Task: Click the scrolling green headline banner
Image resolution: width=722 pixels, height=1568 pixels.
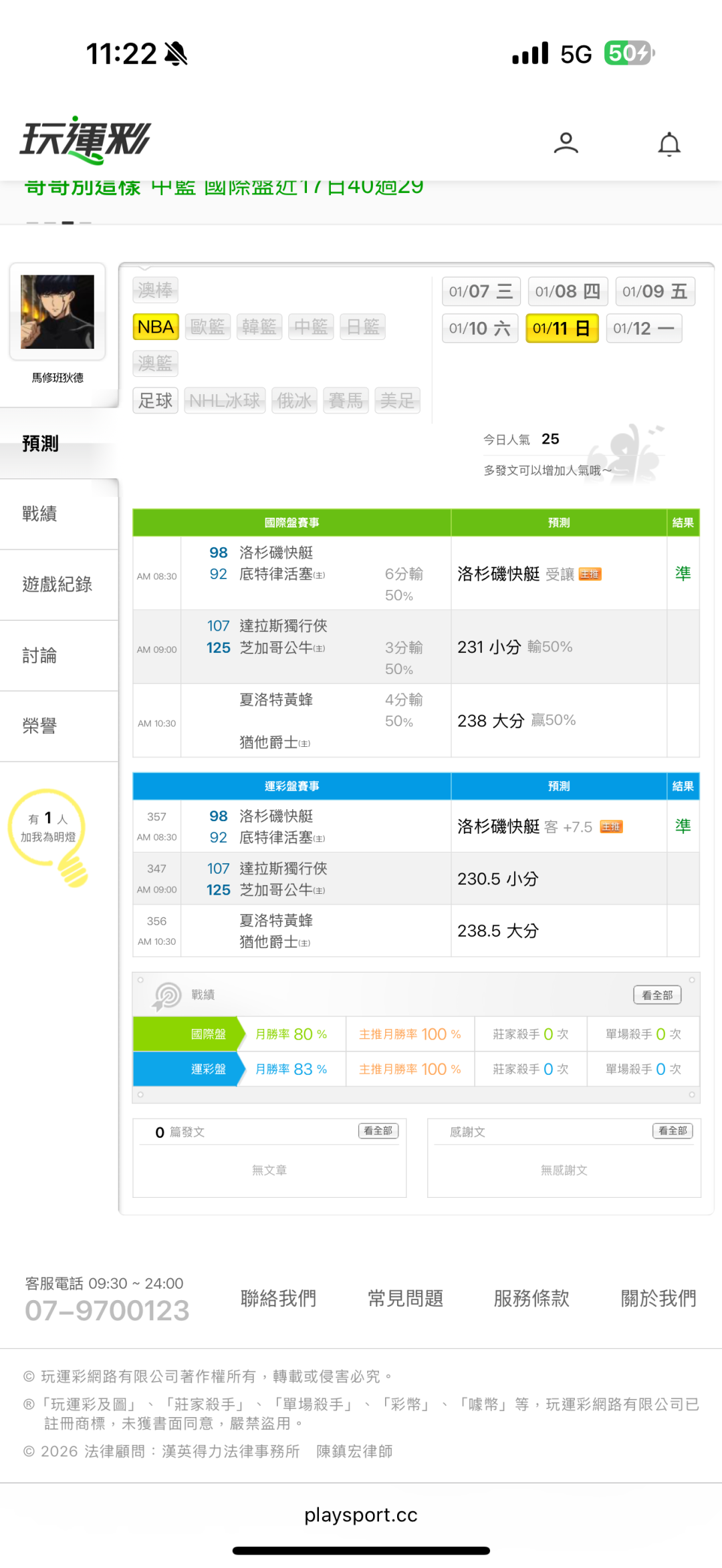Action: (224, 188)
